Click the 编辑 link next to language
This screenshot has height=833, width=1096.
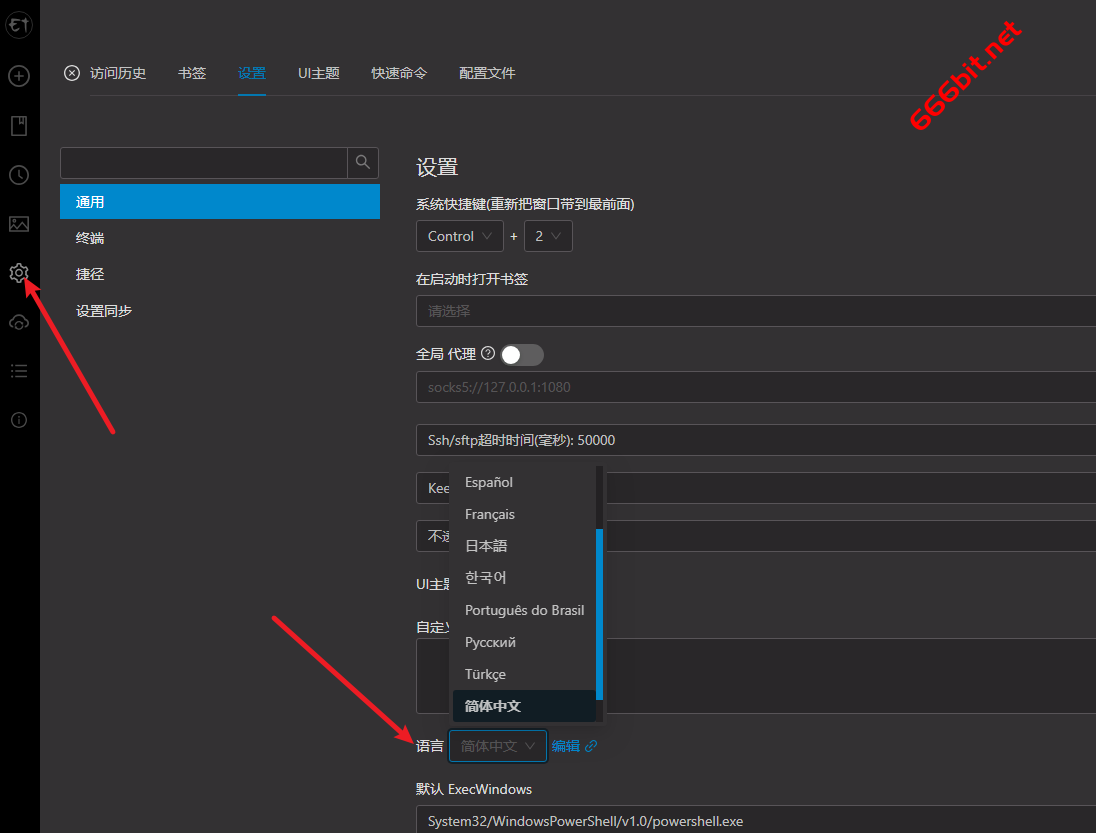click(565, 746)
